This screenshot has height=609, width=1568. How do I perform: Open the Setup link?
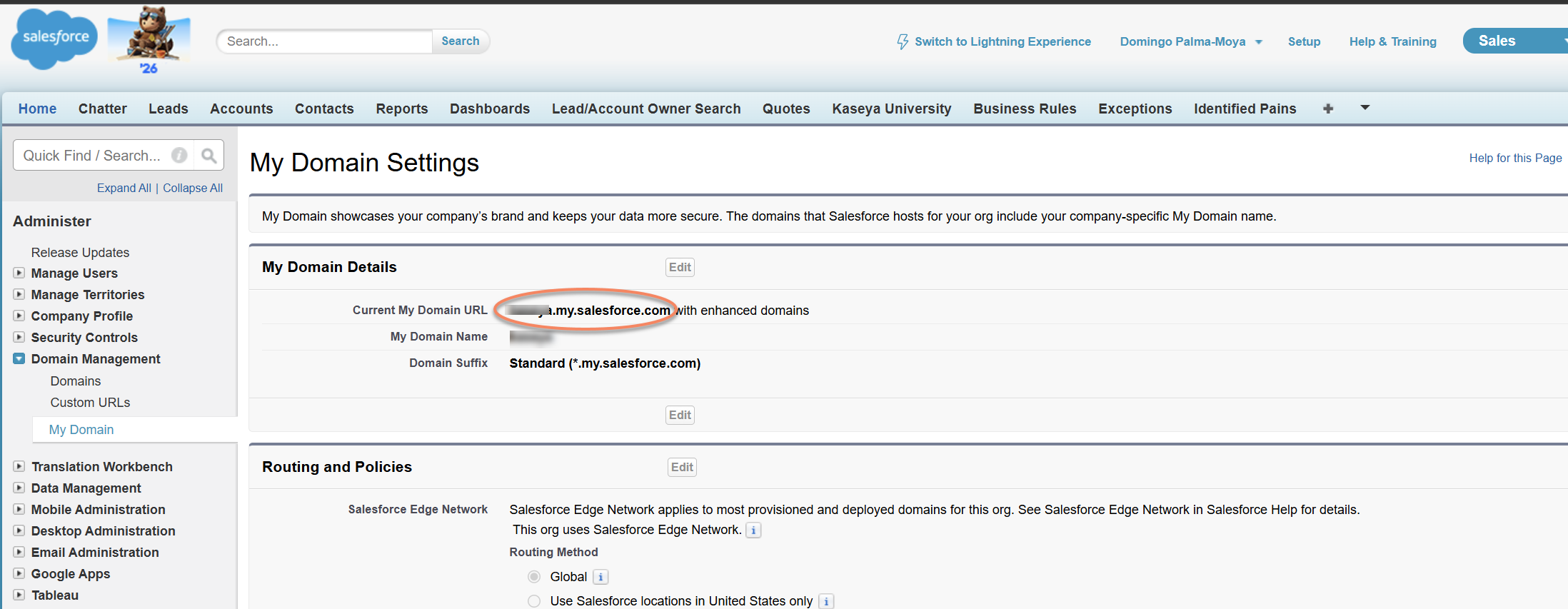(1304, 41)
